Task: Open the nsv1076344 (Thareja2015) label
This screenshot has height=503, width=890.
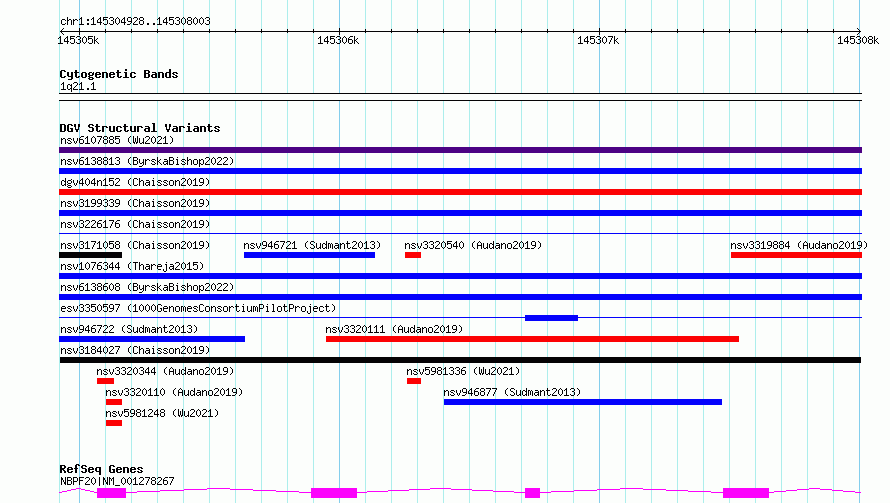Action: tap(132, 266)
